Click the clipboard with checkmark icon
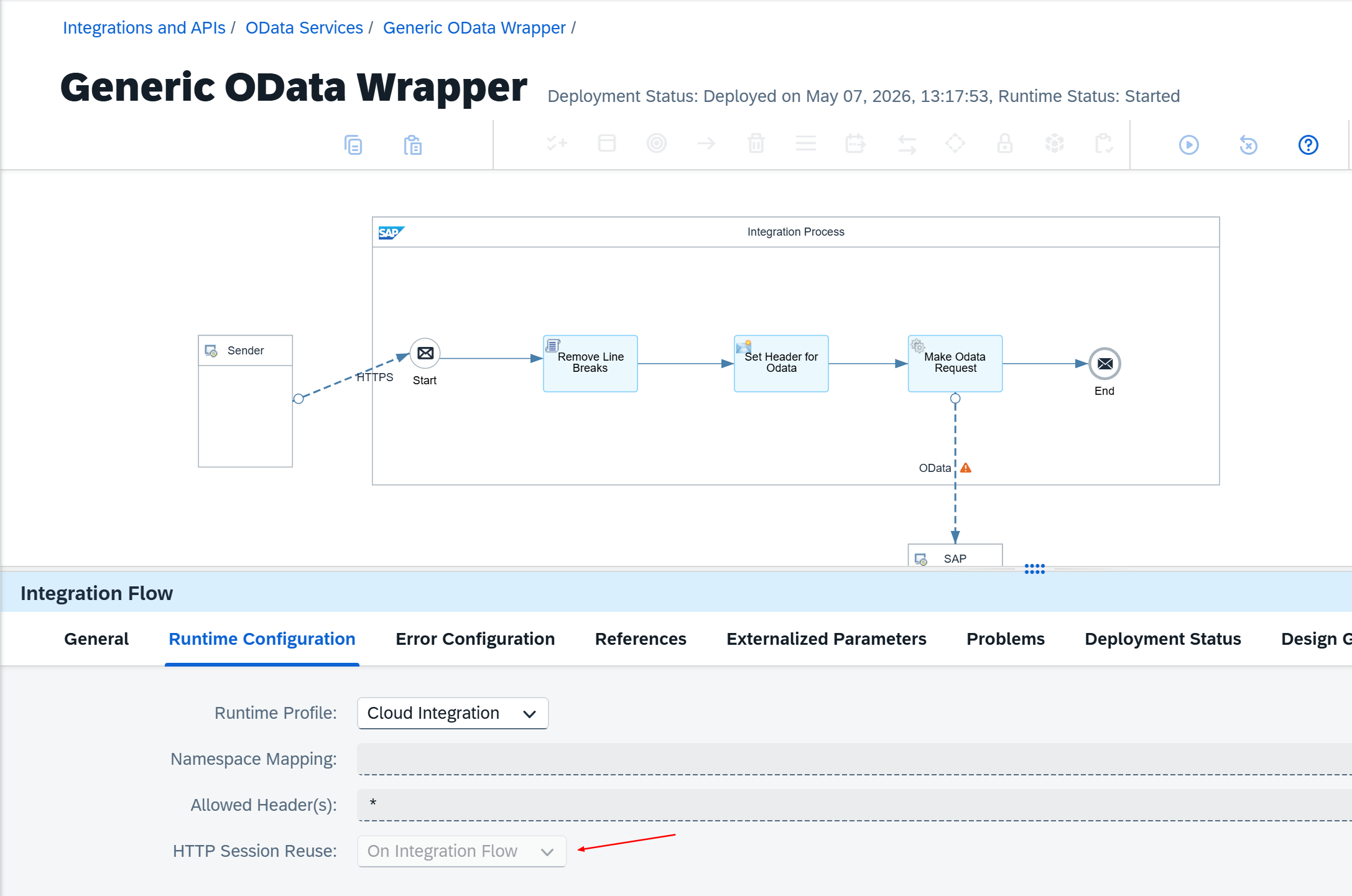 click(x=1104, y=144)
